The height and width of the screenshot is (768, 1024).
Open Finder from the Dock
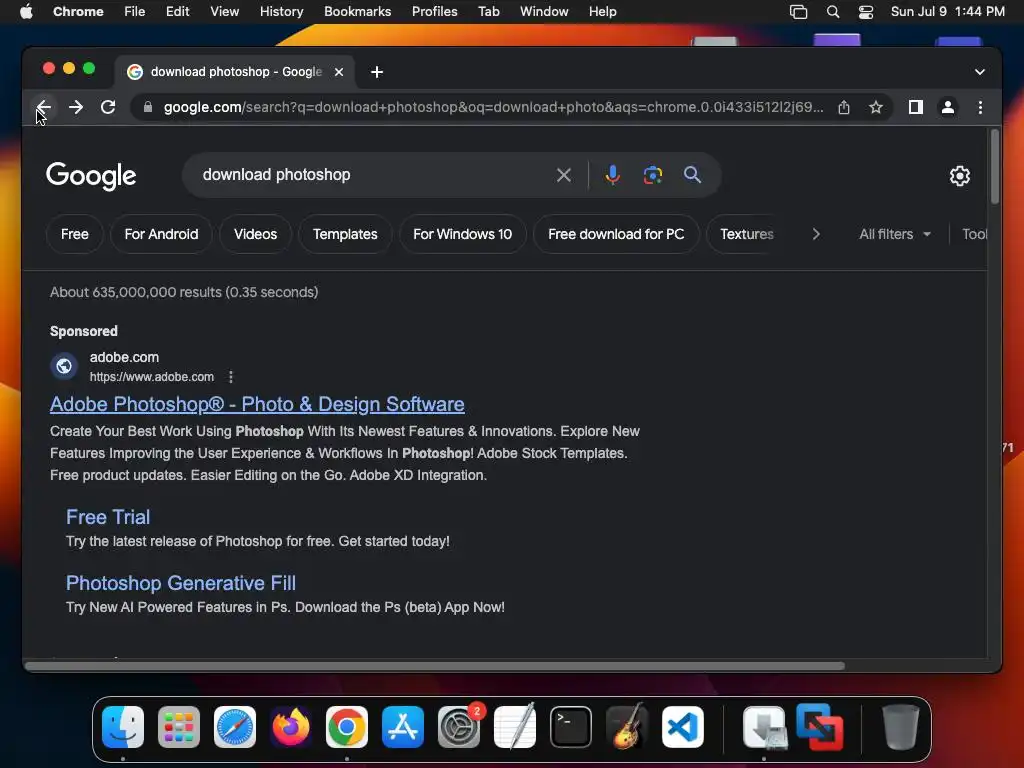point(123,727)
